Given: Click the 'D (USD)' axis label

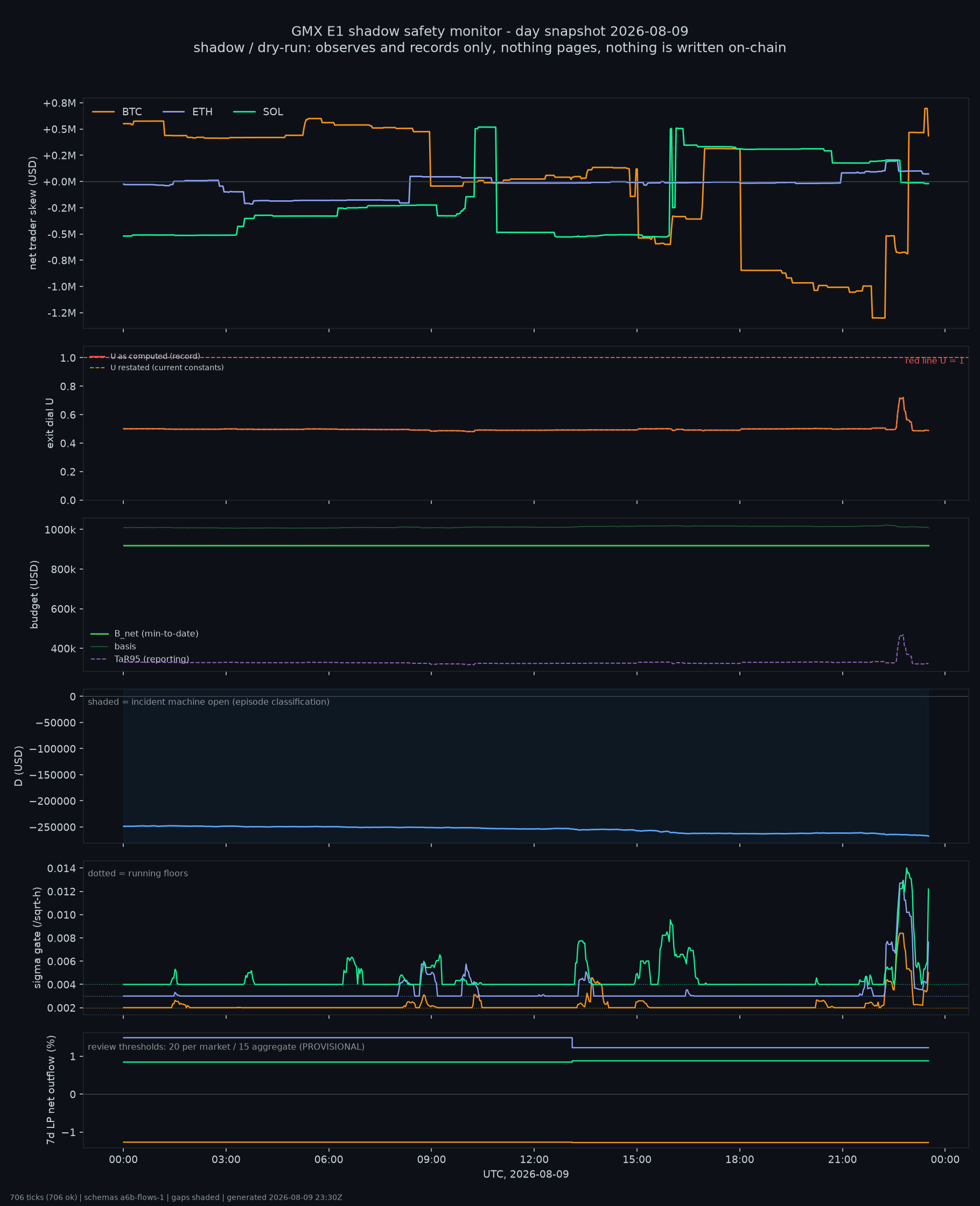Looking at the screenshot, I should click(19, 766).
